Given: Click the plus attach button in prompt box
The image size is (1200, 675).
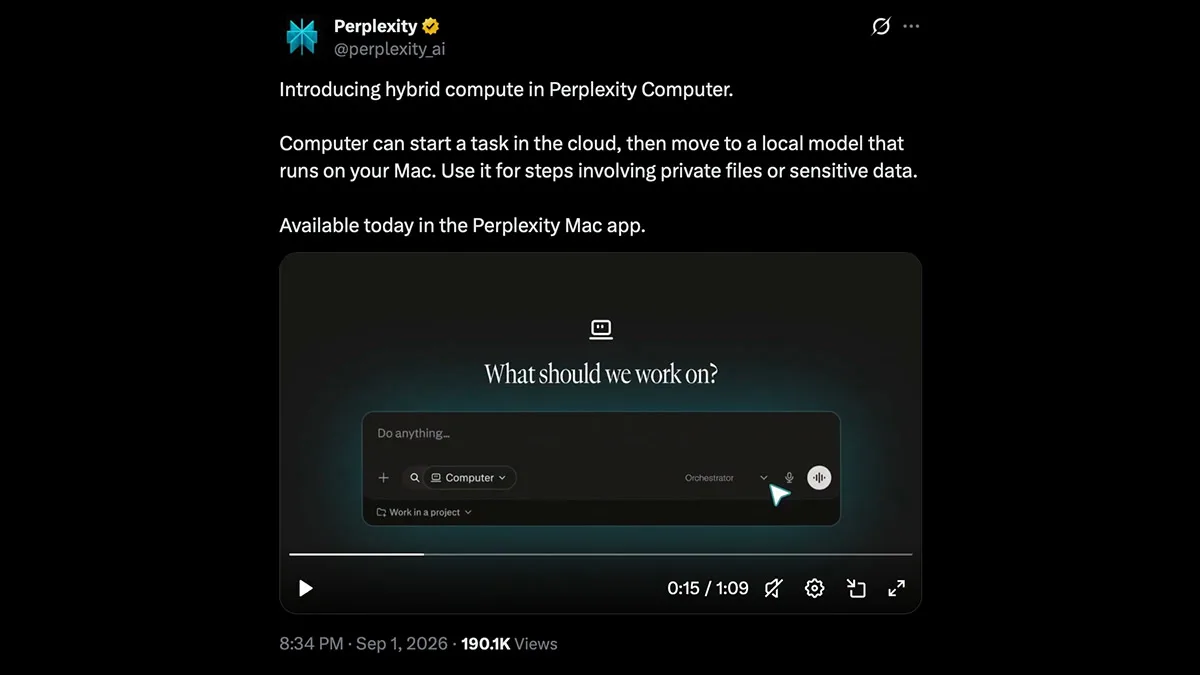Looking at the screenshot, I should (383, 478).
